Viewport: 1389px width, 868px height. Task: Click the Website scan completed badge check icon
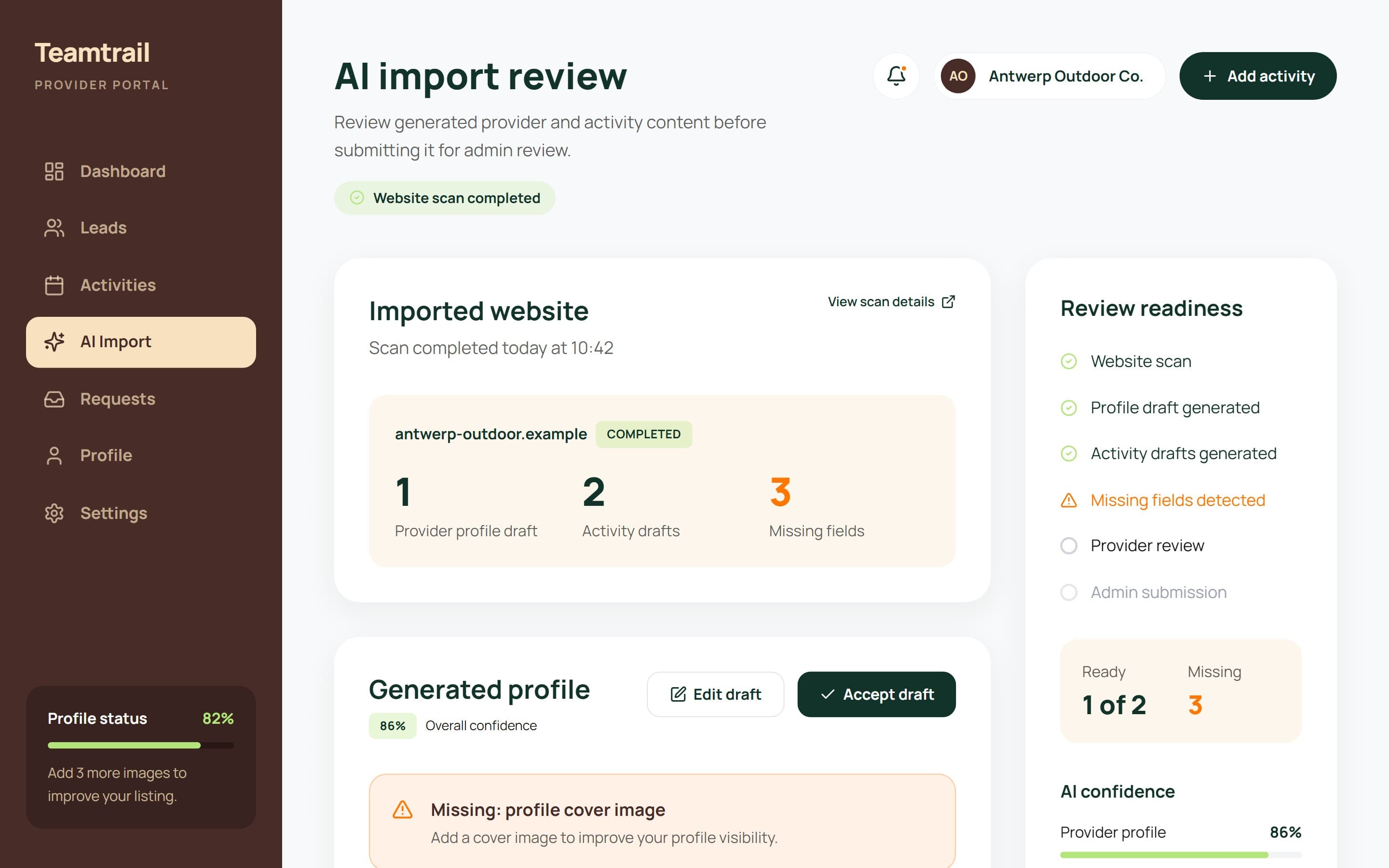click(x=357, y=198)
